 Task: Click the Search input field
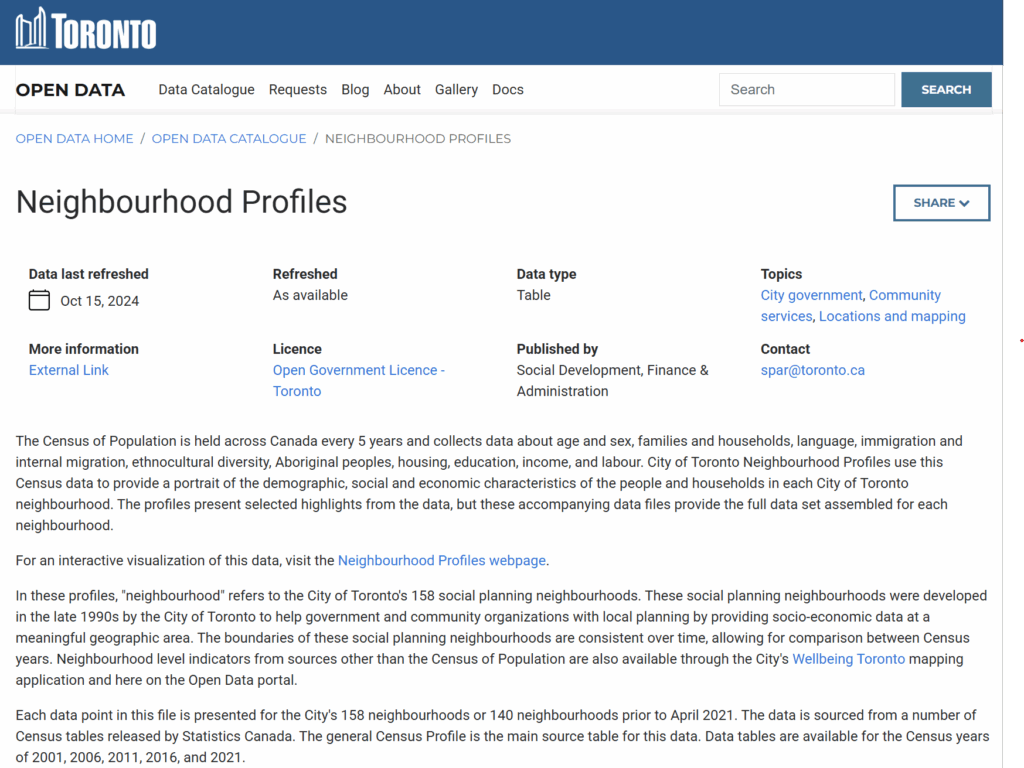pos(806,90)
